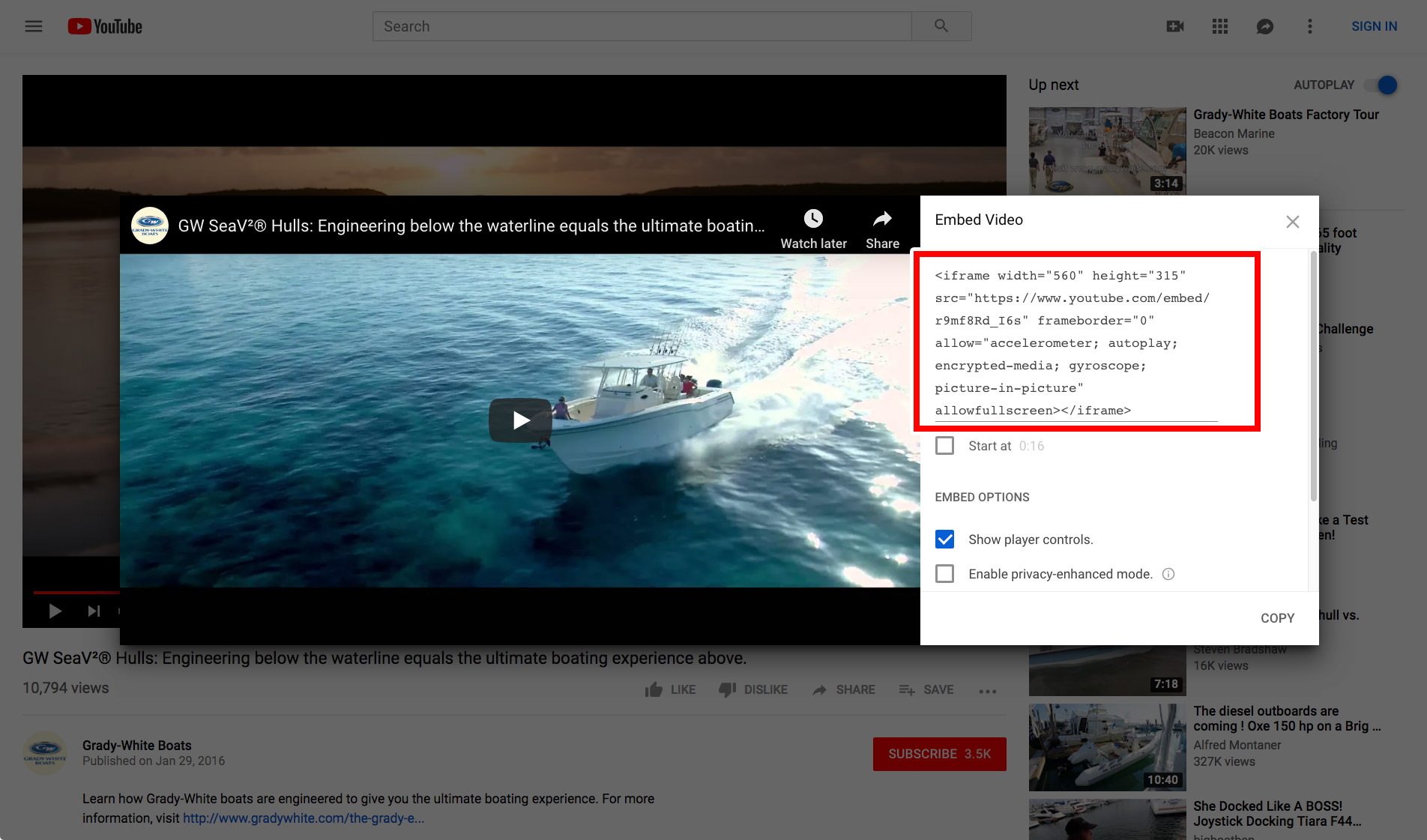Click Watch later clock icon in preview
Screen dimensions: 1427x840
click(x=813, y=219)
